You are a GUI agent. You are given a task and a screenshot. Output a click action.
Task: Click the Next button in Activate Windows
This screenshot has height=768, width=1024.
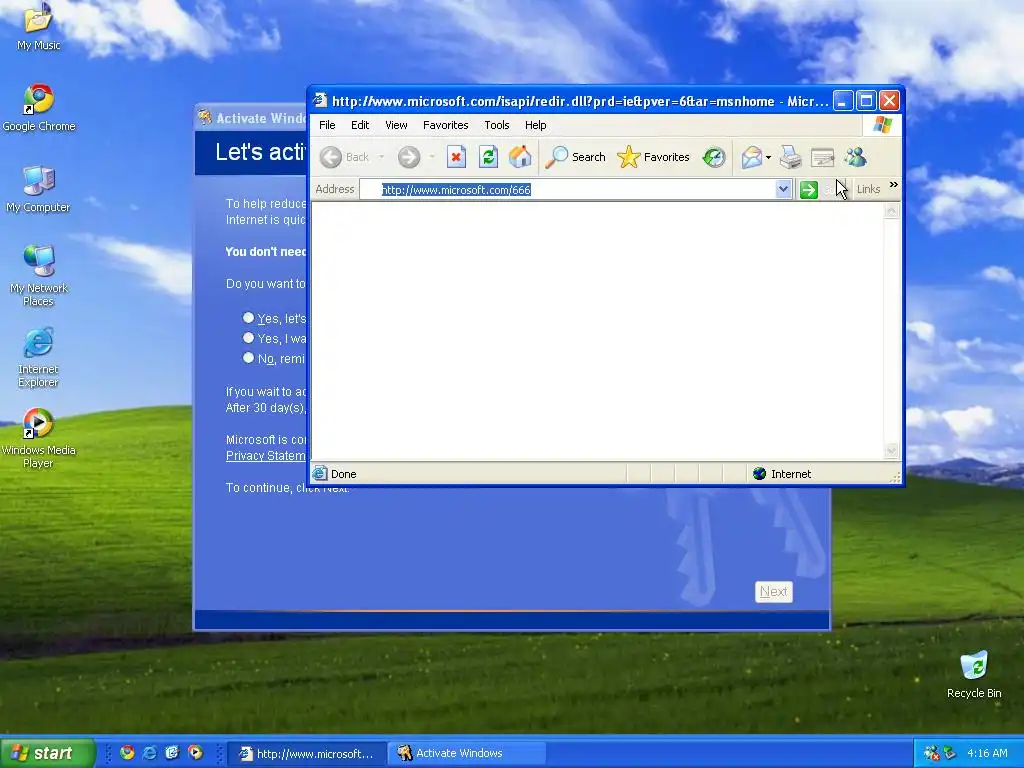[773, 592]
